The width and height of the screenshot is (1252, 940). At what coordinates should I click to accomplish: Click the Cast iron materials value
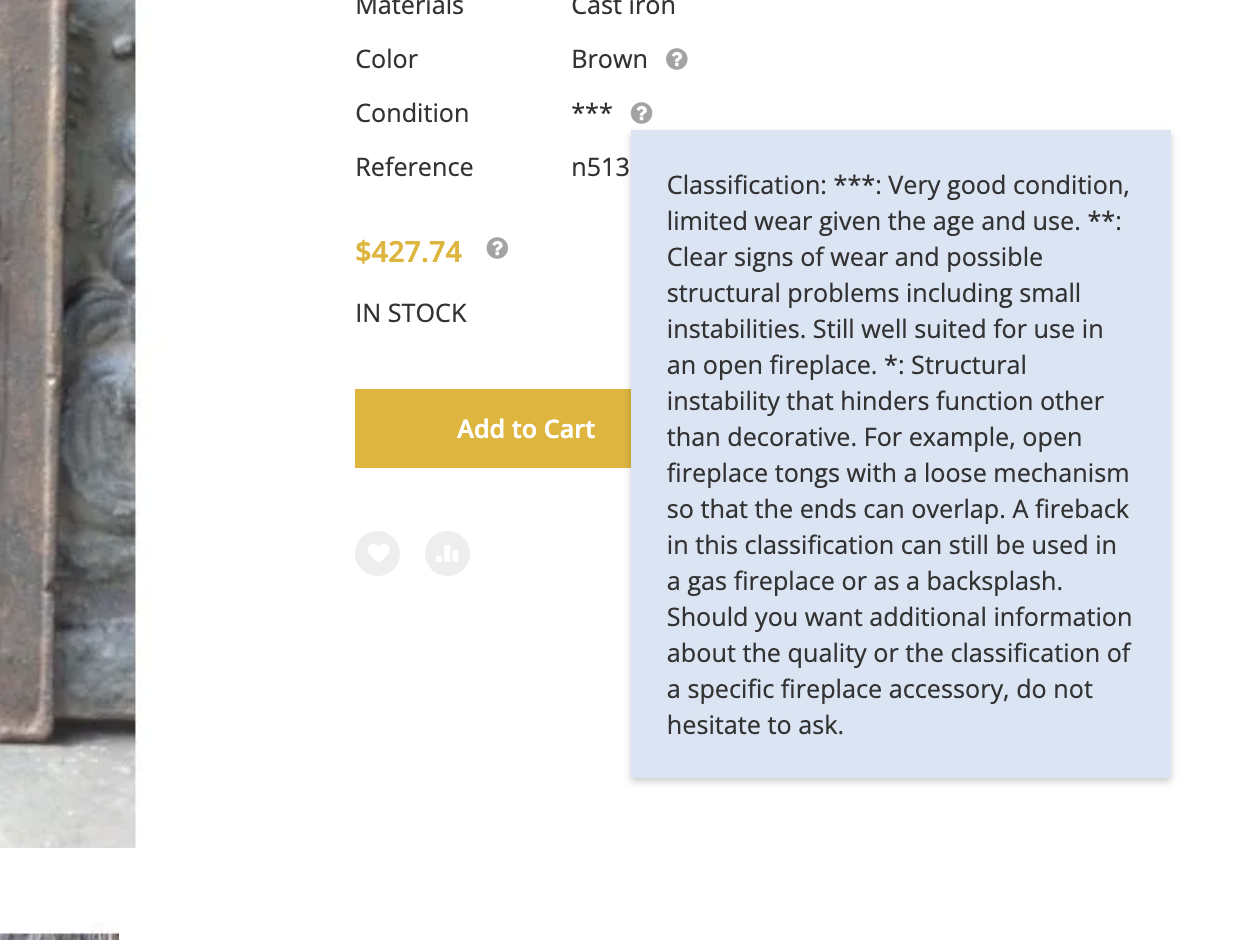point(623,8)
